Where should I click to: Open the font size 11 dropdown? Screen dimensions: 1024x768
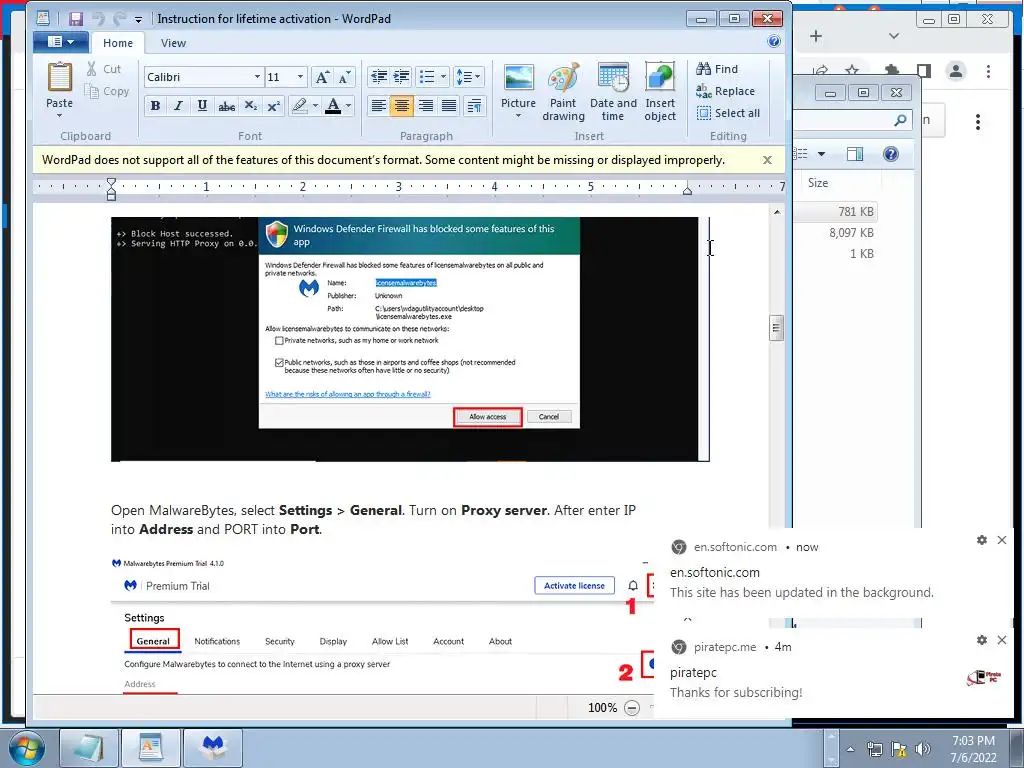coord(300,77)
